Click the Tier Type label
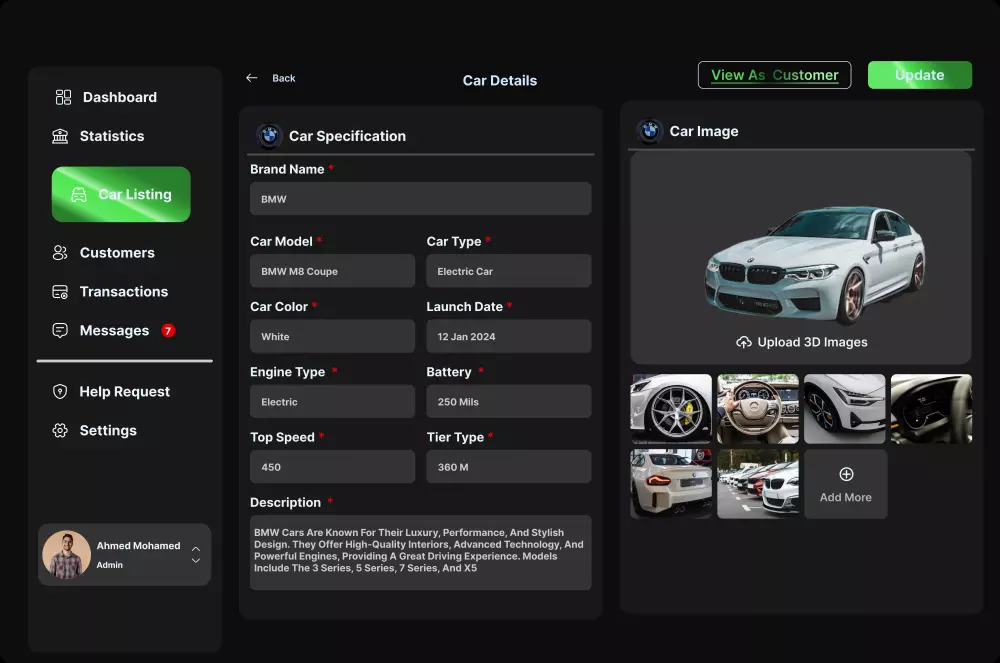 click(455, 437)
